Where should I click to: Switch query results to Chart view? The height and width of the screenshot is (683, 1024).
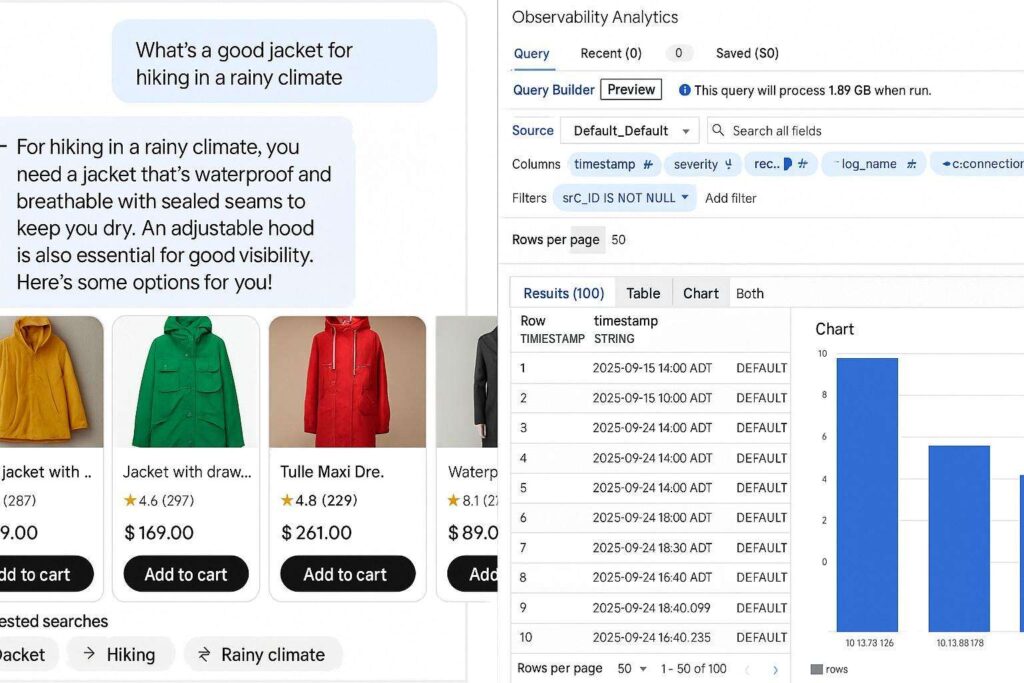700,292
